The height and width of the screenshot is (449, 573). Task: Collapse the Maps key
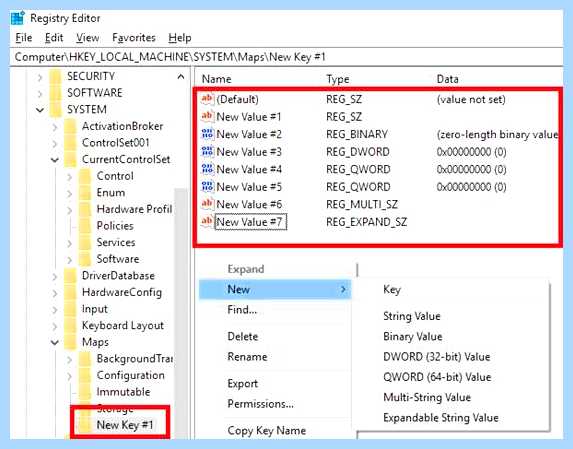(55, 343)
